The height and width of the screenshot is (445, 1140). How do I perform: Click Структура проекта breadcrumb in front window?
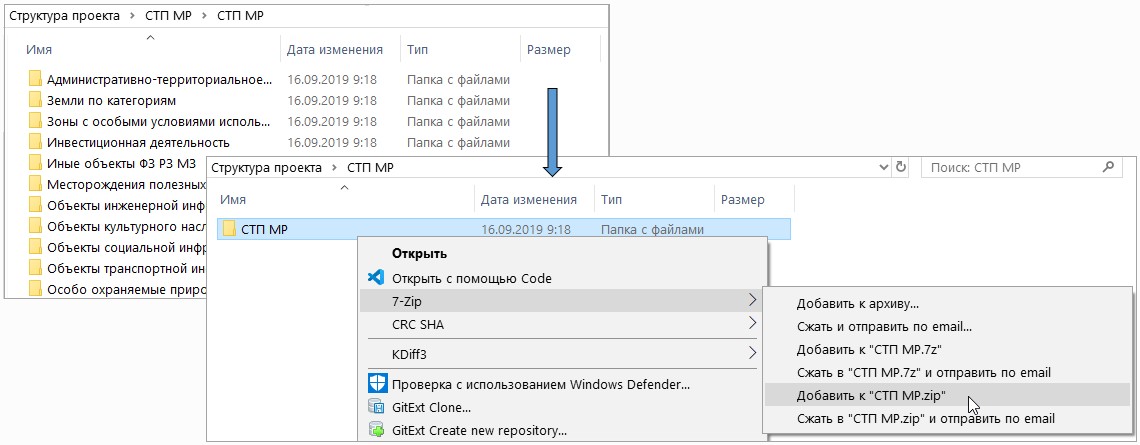[x=266, y=168]
